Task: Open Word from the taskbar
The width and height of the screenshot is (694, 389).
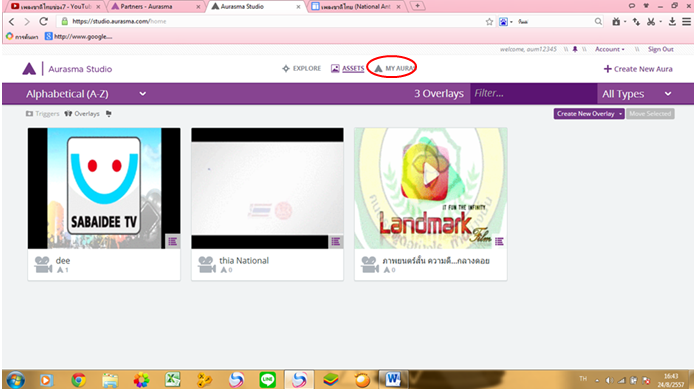Action: [x=393, y=379]
